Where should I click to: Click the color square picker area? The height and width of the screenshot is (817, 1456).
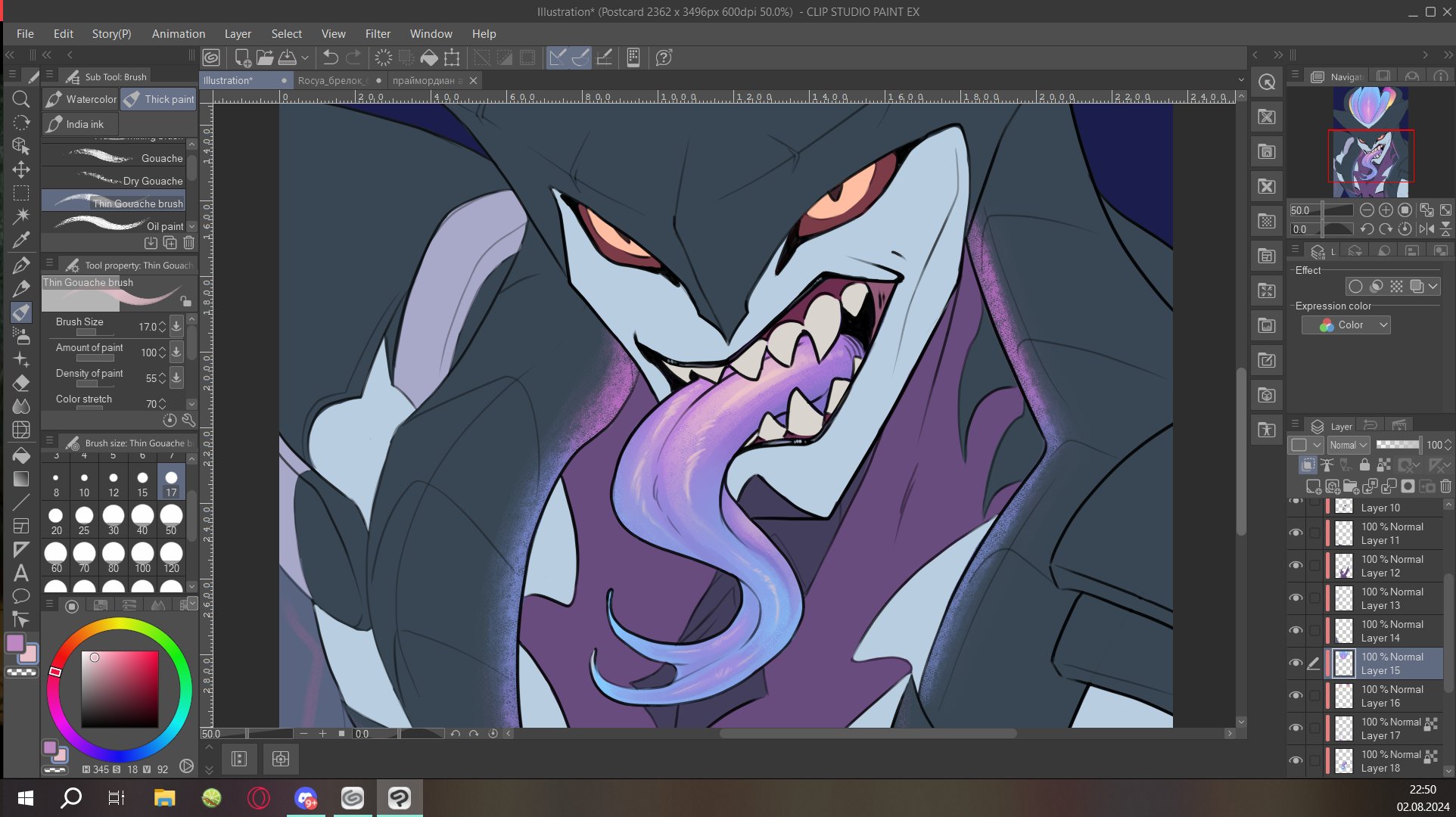coord(120,689)
